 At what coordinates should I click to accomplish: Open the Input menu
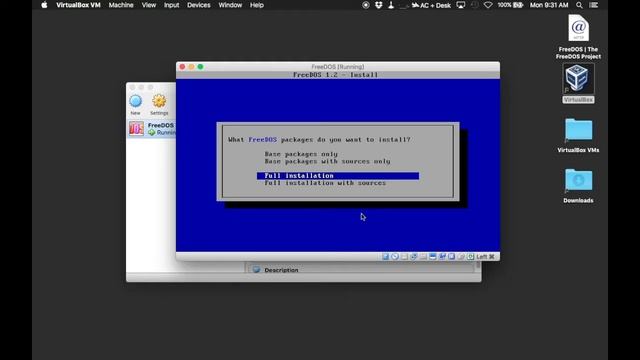[171, 5]
